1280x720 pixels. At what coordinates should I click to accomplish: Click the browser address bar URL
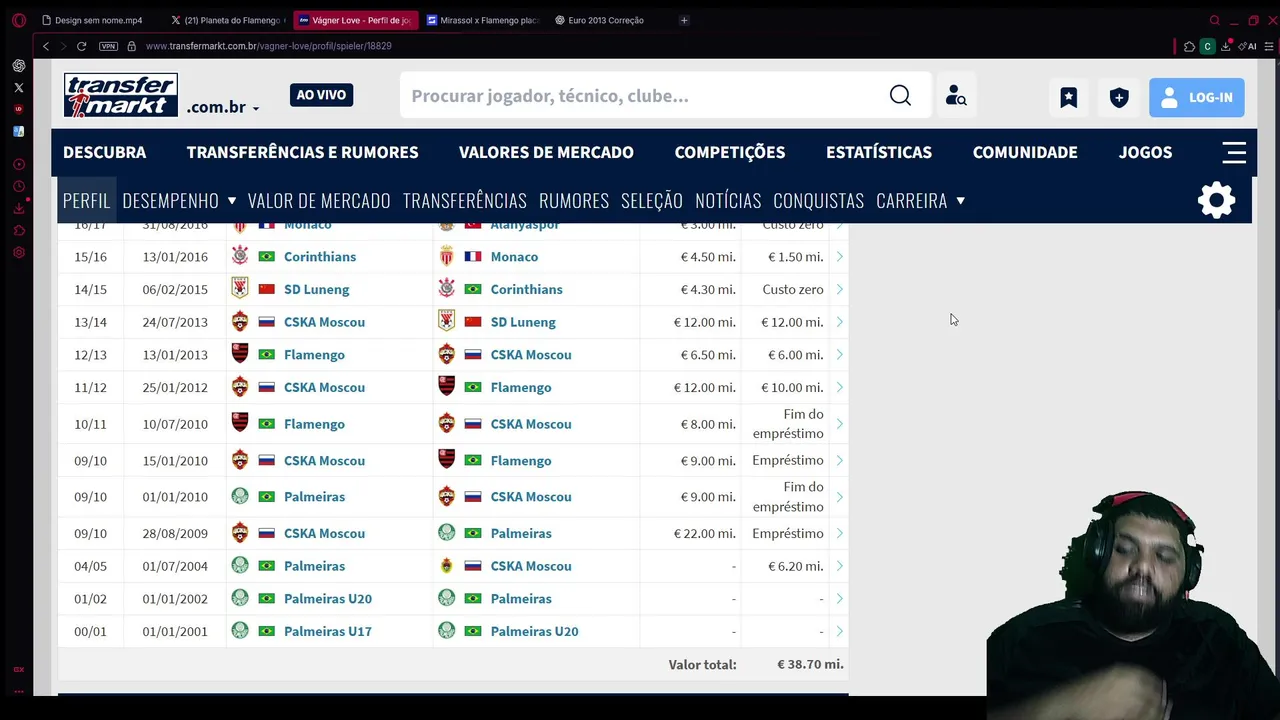click(269, 46)
